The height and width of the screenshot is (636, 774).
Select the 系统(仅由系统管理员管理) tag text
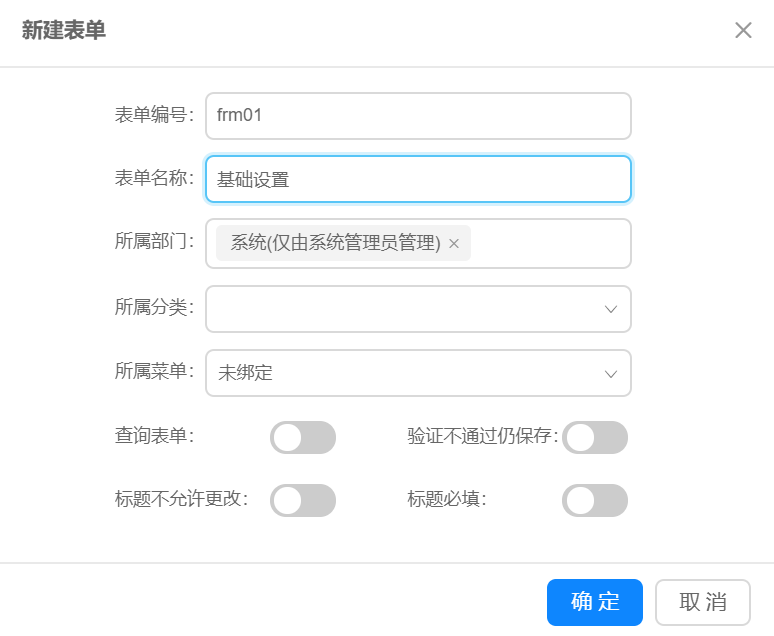click(x=335, y=243)
